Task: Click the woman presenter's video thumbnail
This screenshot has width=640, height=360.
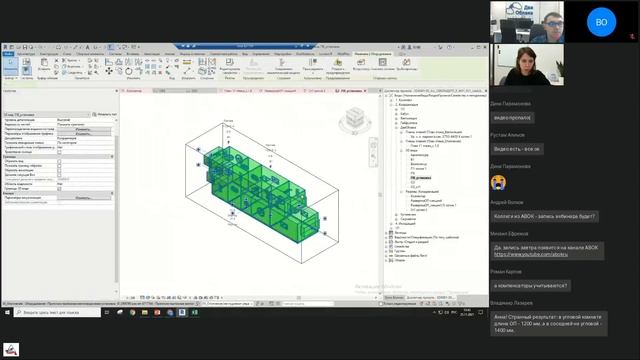Action: pyautogui.click(x=527, y=64)
